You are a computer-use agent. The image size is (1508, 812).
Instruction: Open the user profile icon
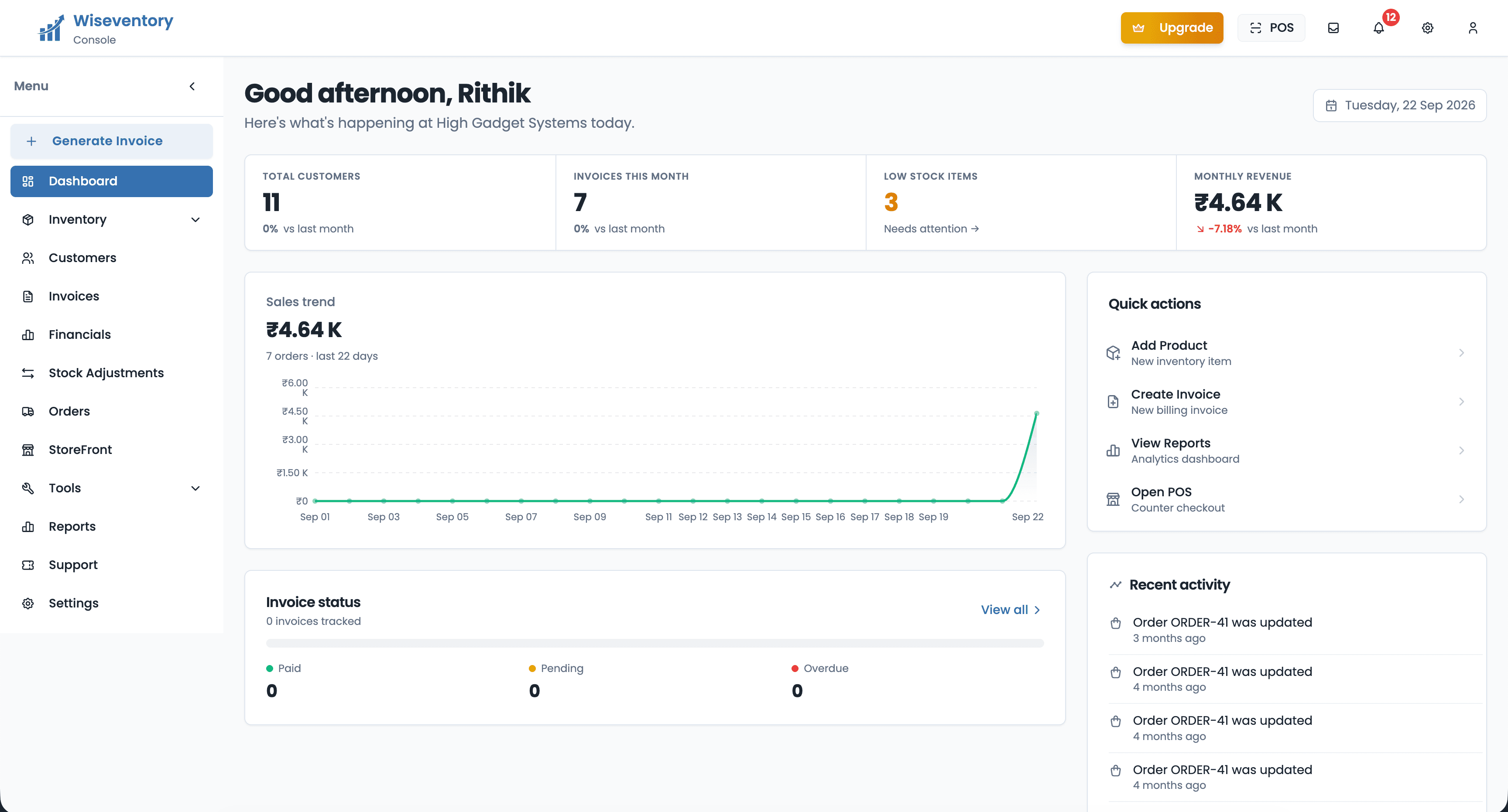[x=1473, y=28]
